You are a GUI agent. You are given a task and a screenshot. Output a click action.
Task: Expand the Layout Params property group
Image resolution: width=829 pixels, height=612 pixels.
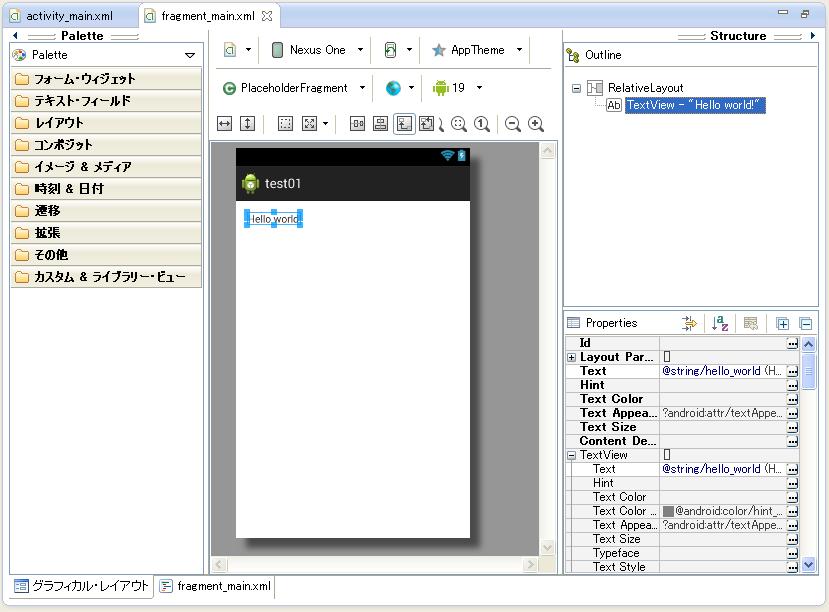coord(572,358)
